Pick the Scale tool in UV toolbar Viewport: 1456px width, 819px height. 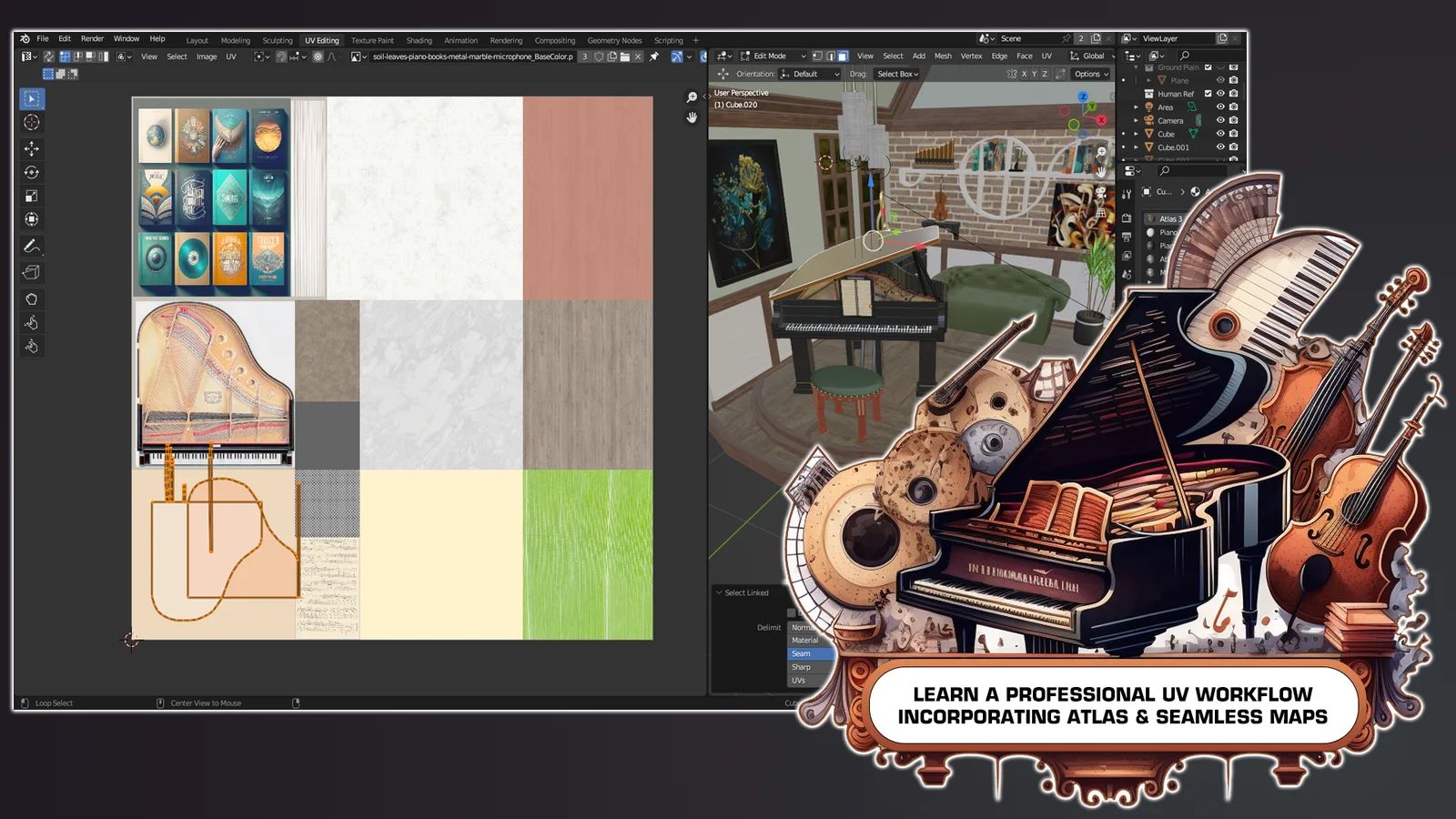32,196
